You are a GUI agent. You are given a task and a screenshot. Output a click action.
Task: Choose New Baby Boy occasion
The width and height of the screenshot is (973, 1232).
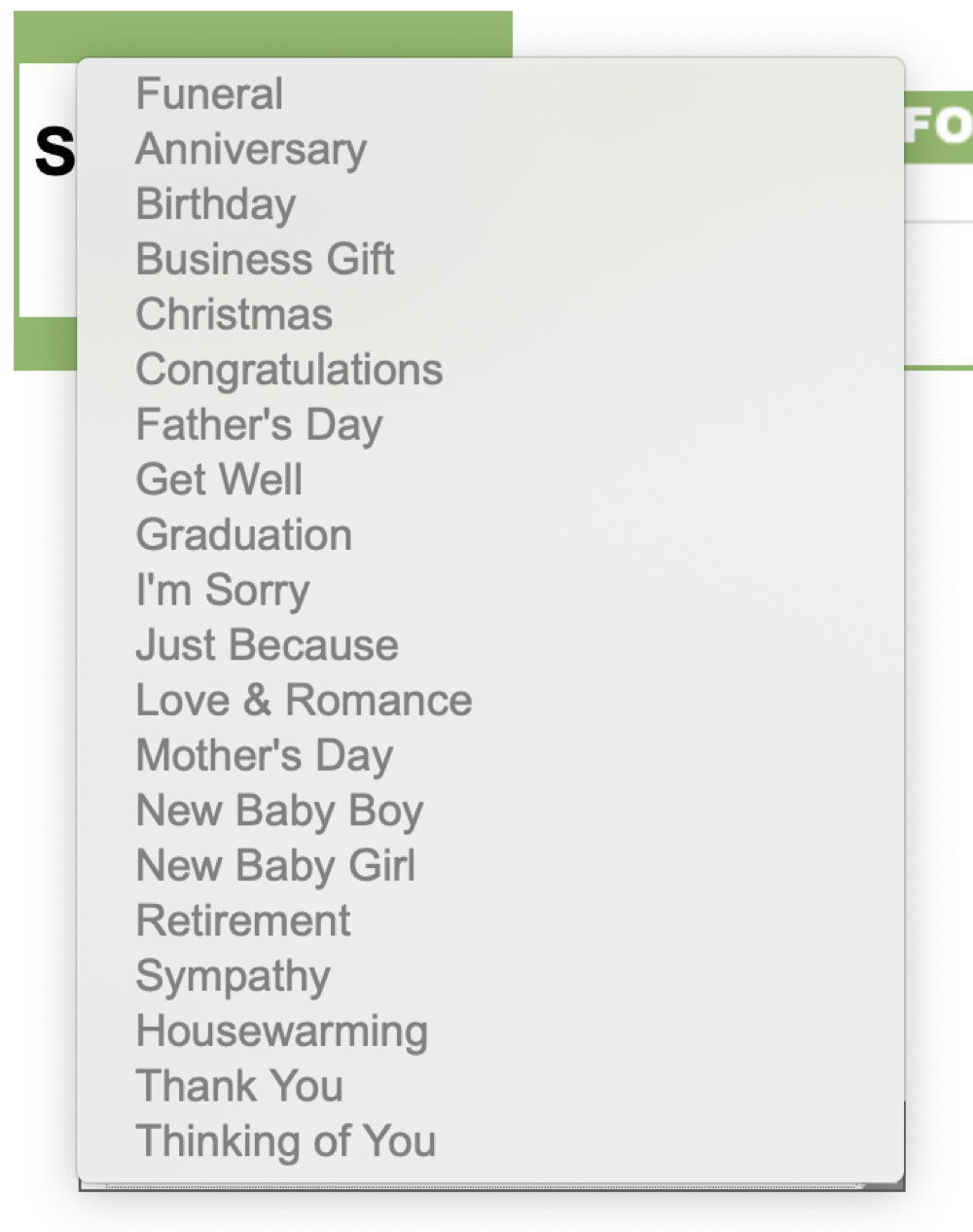click(x=280, y=811)
